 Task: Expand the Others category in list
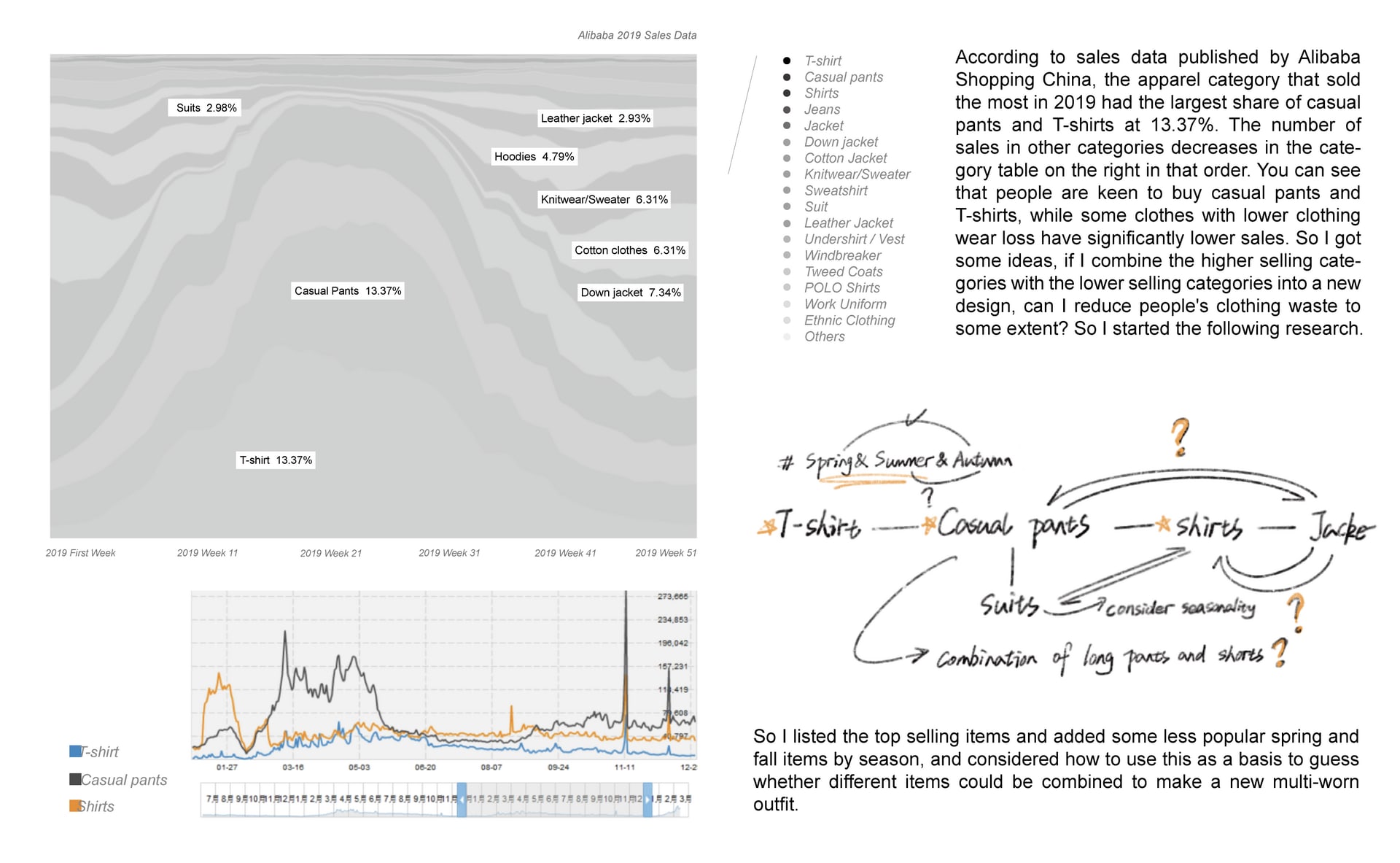(x=823, y=335)
